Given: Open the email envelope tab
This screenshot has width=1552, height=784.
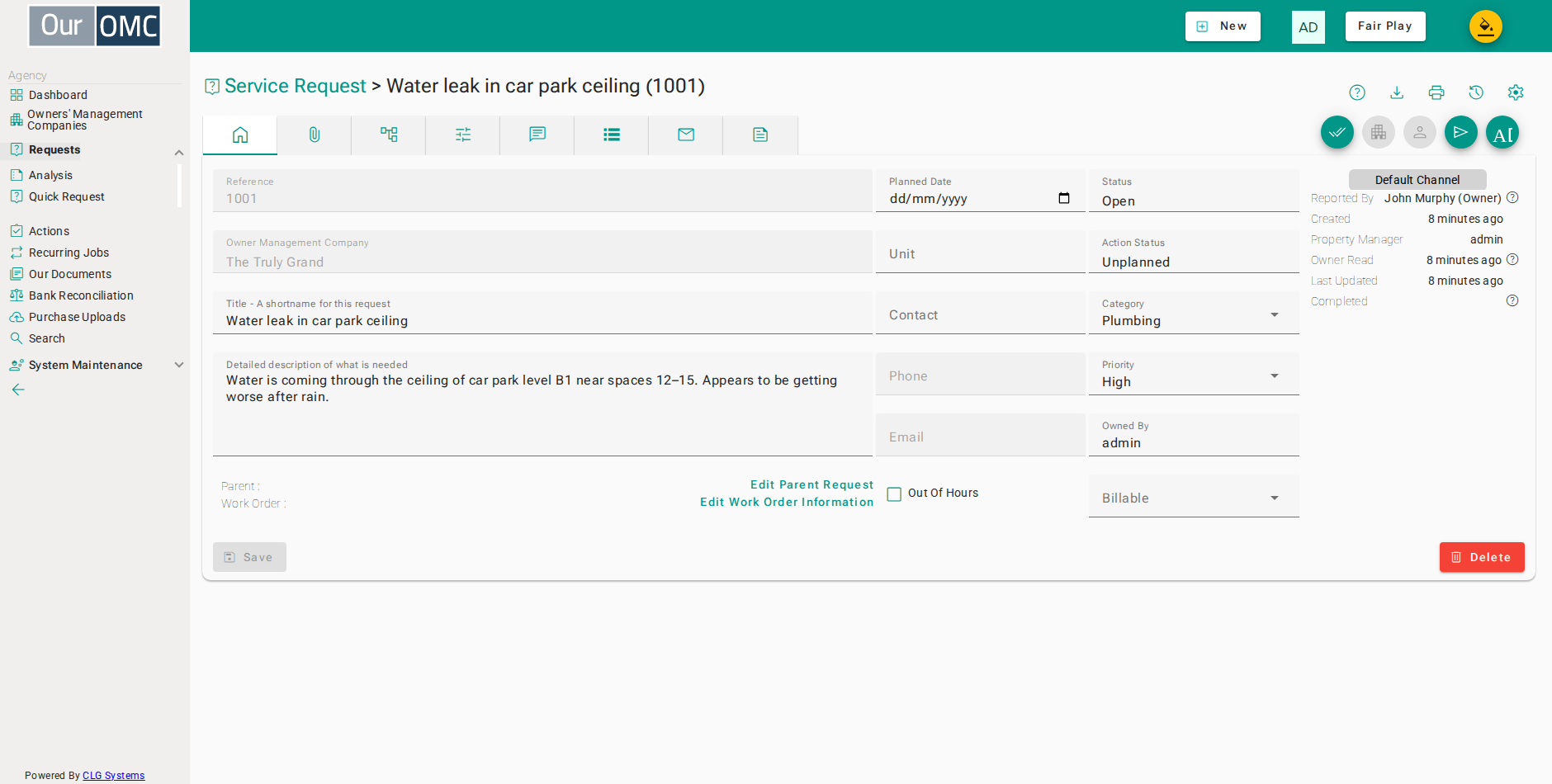Looking at the screenshot, I should (686, 135).
